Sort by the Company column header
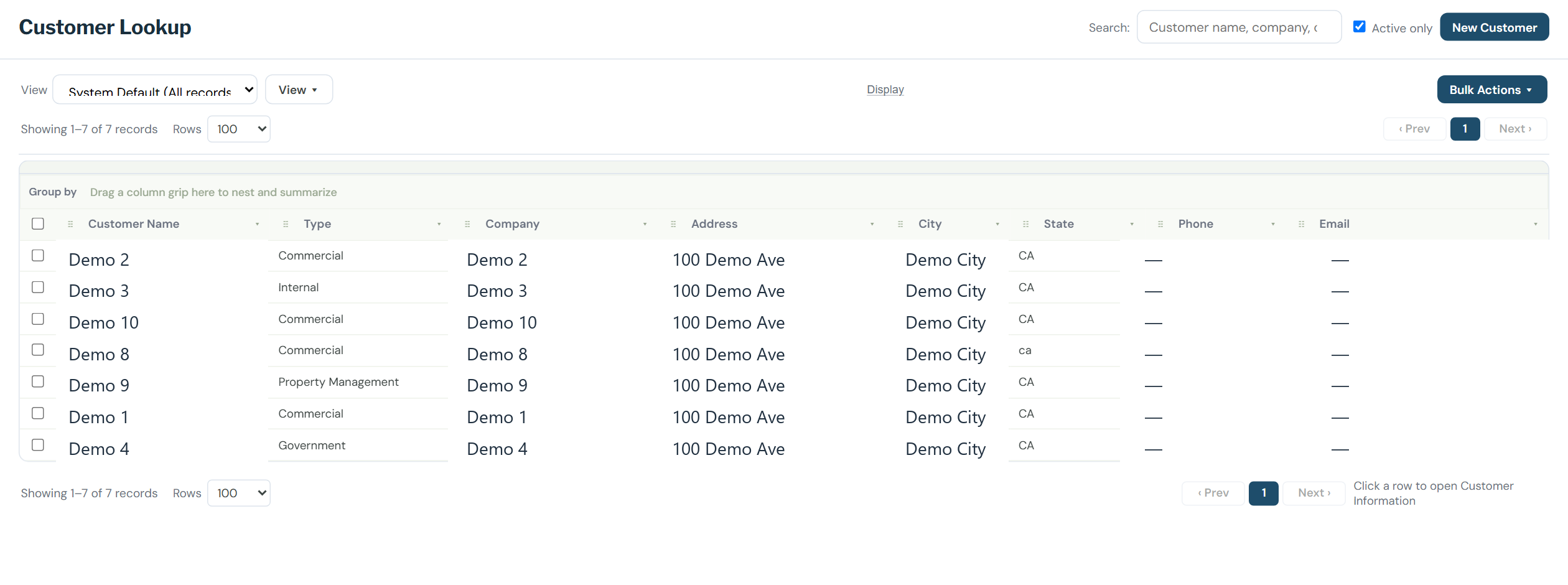The width and height of the screenshot is (1568, 585). point(512,224)
